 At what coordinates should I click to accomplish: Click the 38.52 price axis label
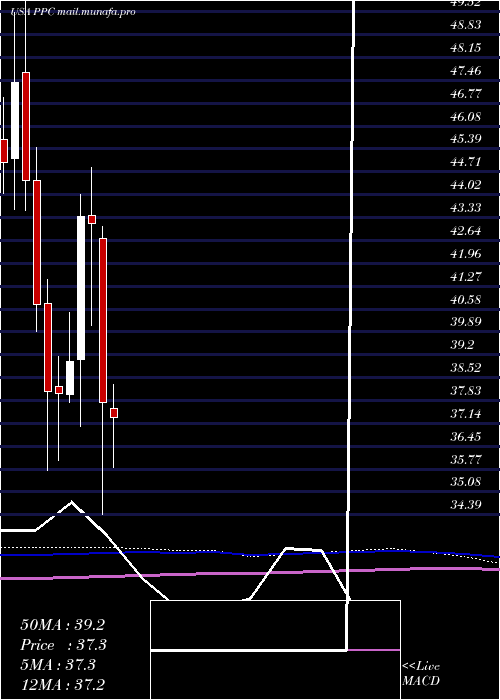click(x=465, y=368)
